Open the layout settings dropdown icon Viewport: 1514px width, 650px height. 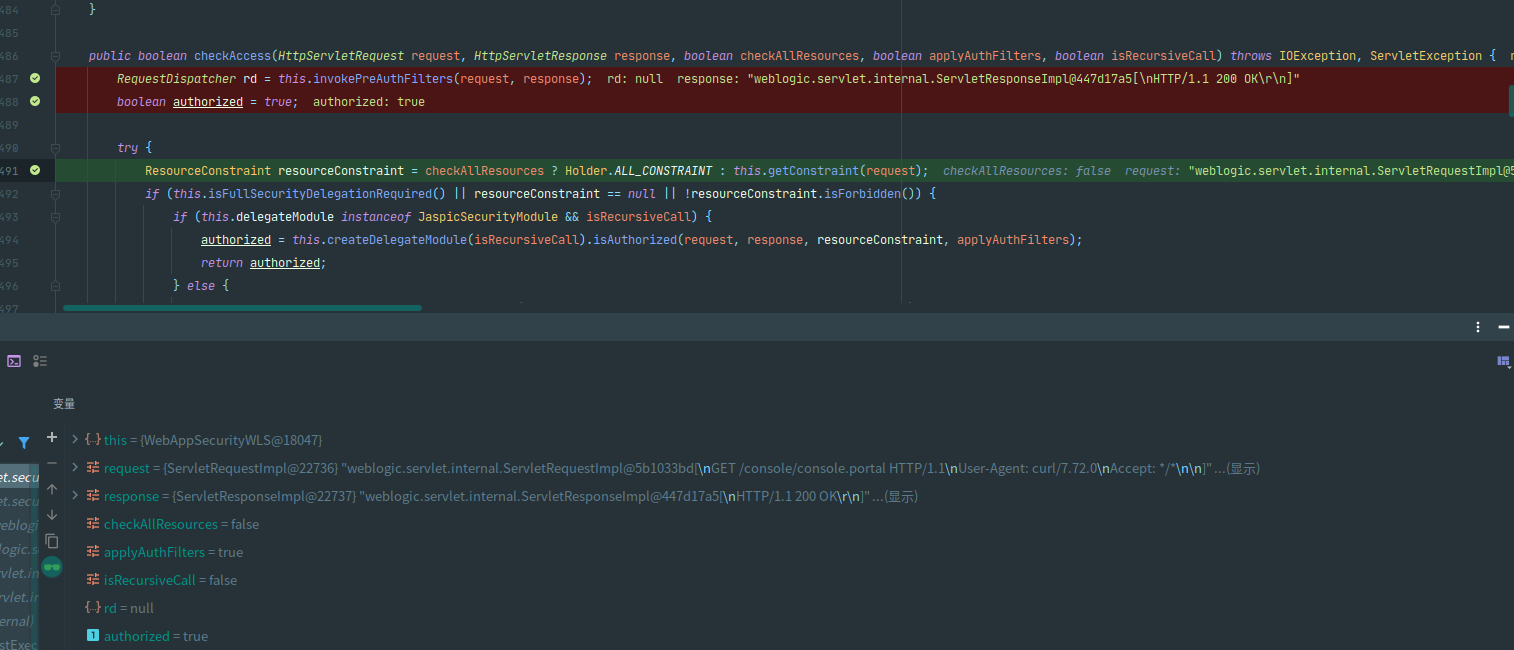point(1503,361)
